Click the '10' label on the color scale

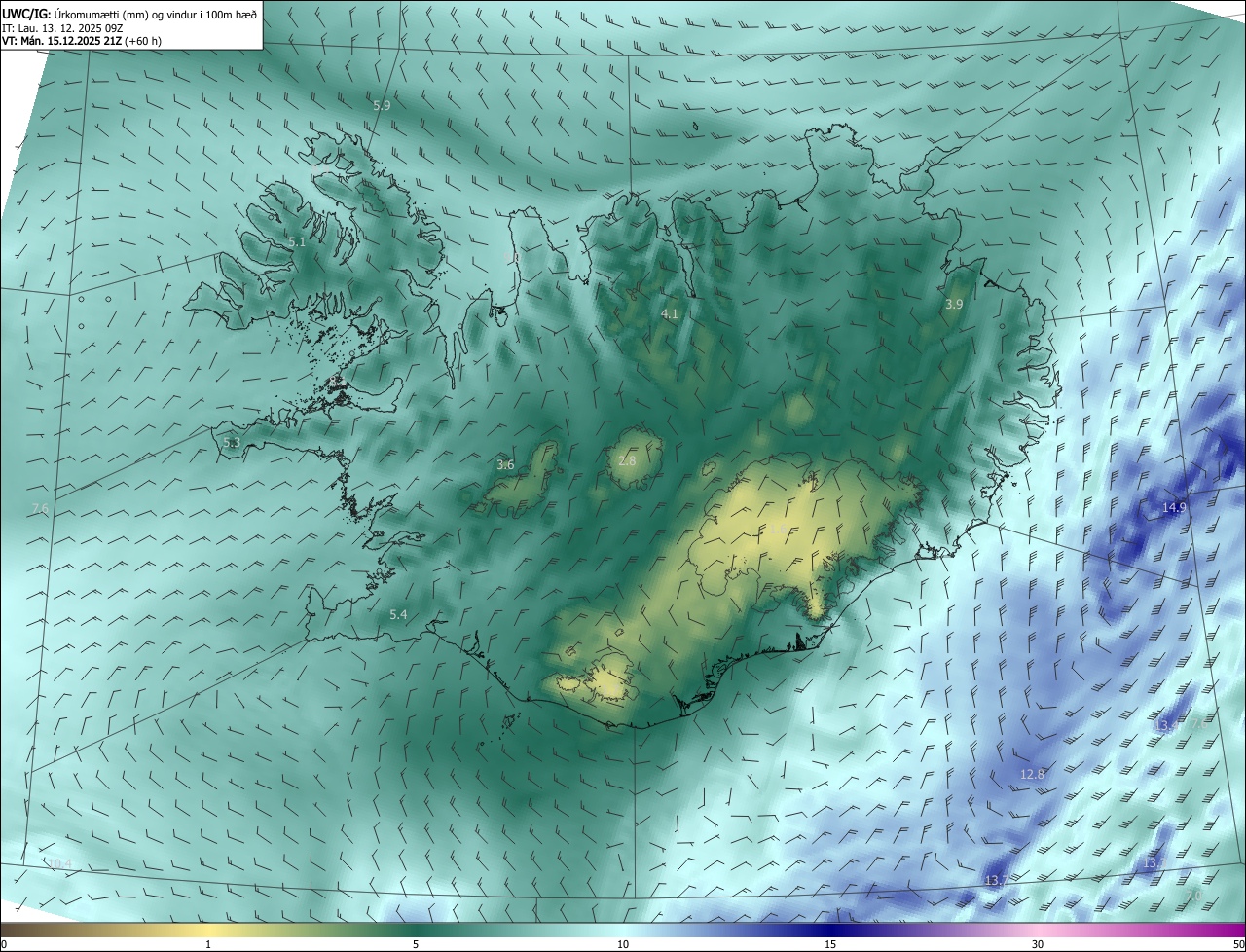(x=623, y=944)
